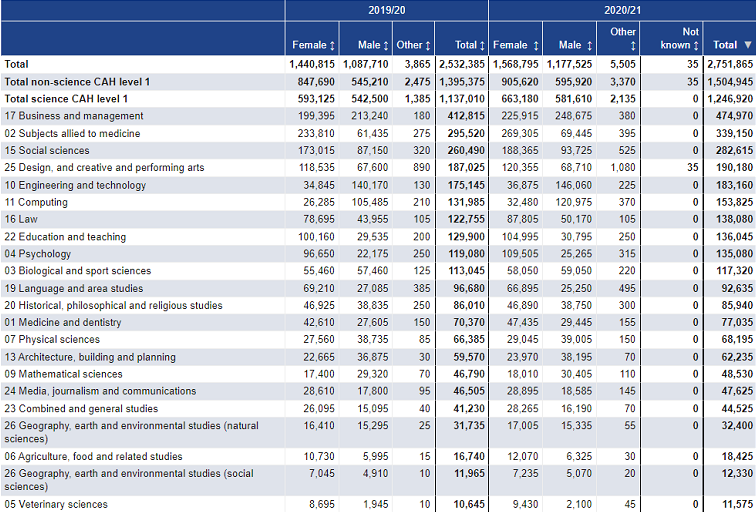Image resolution: width=756 pixels, height=512 pixels.
Task: Click Engineering 2019/20 female value 34,845
Action: point(319,185)
